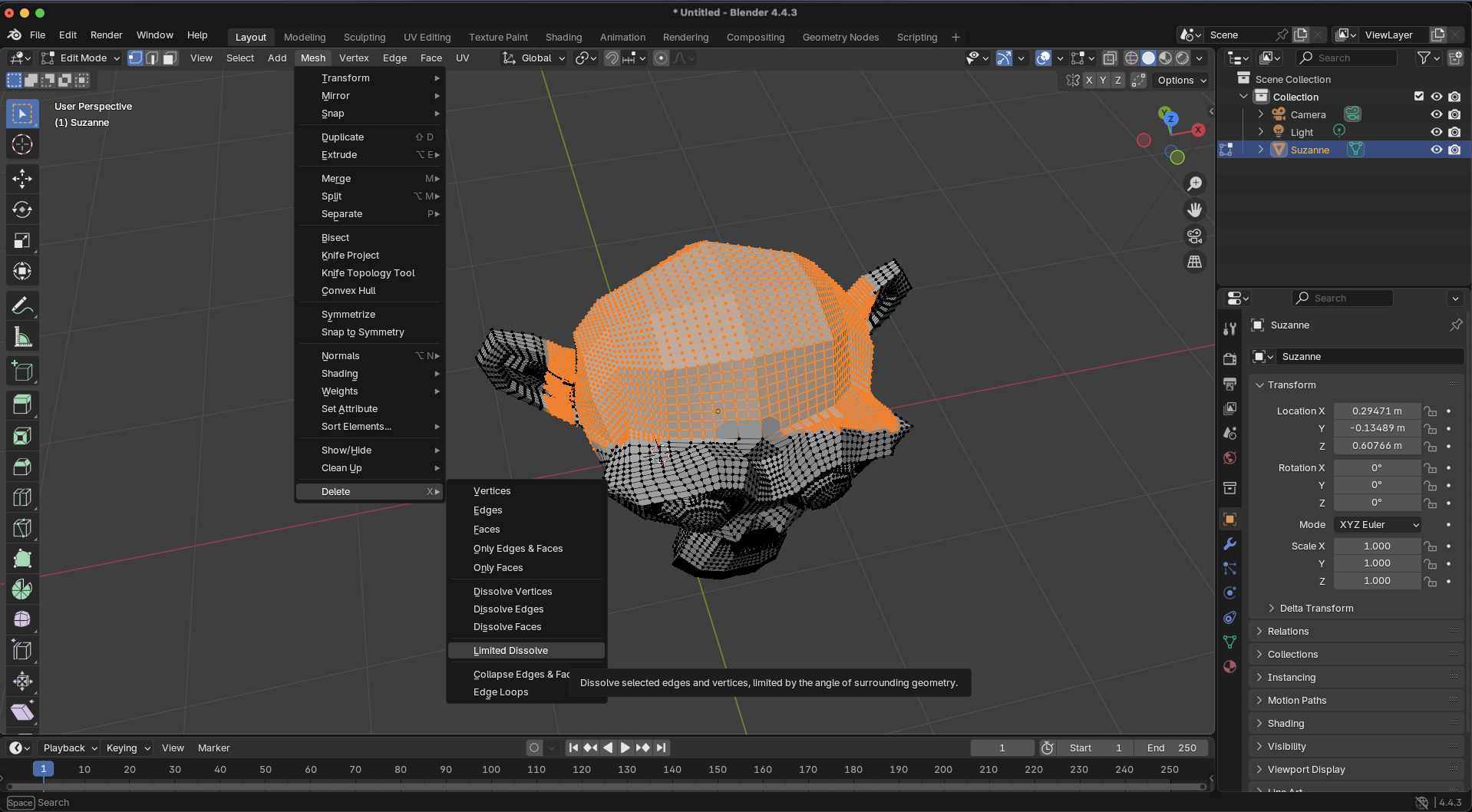The image size is (1472, 812).
Task: Select rendered viewport shading mode
Action: point(1183,58)
